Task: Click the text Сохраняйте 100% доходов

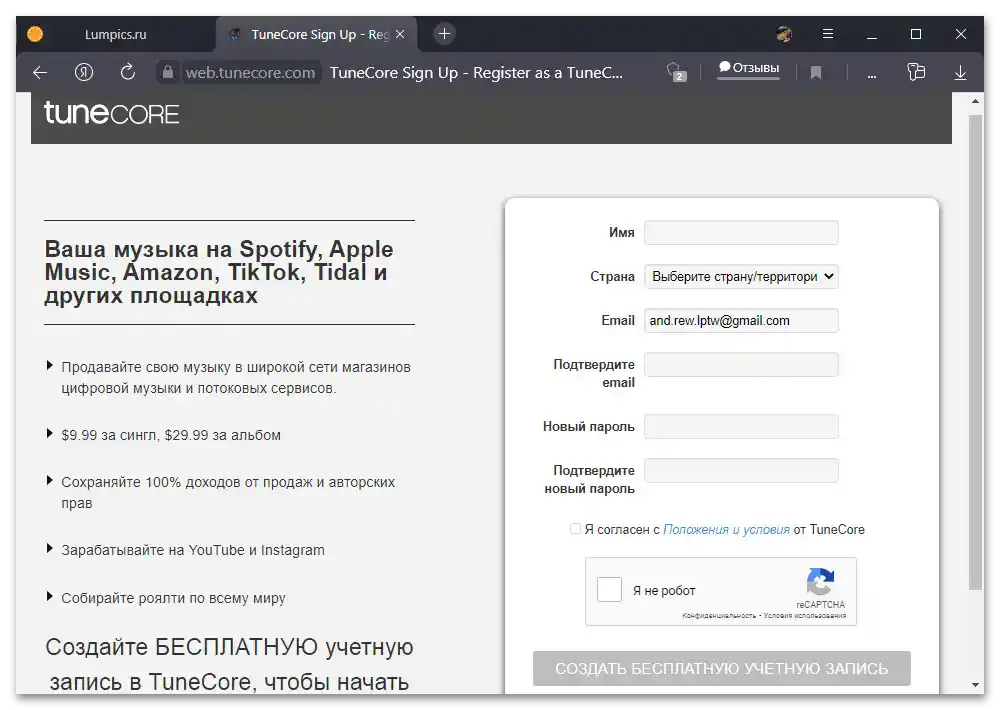Action: point(228,492)
